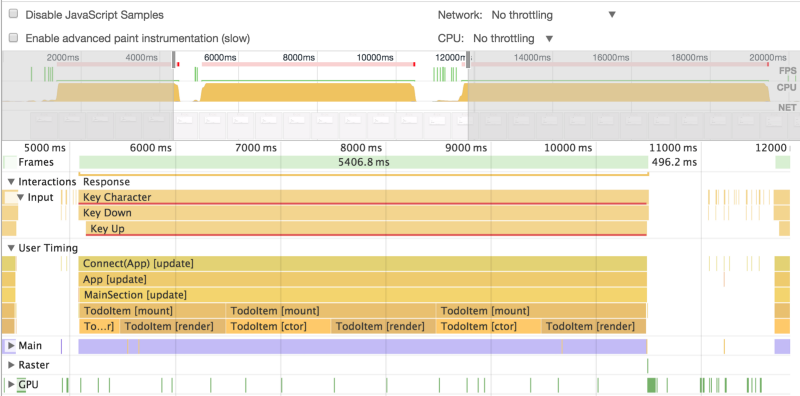This screenshot has width=800, height=396.
Task: Select the 5406.8 ms frame
Action: 363,162
